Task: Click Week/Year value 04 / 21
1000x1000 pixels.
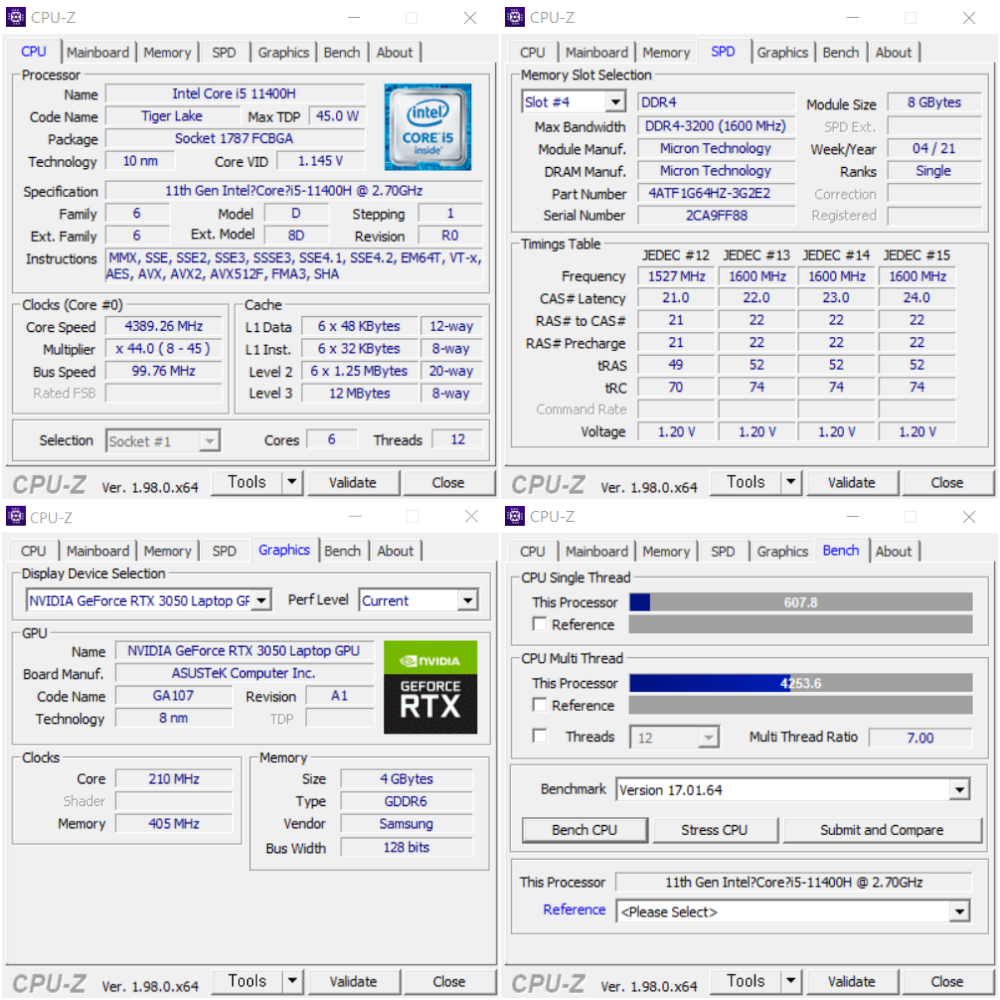Action: coord(934,148)
